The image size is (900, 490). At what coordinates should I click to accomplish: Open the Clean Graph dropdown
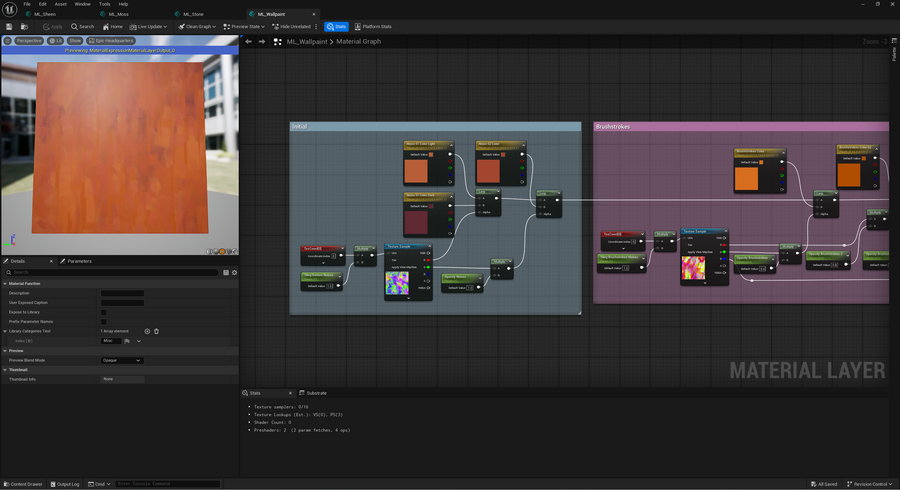199,26
